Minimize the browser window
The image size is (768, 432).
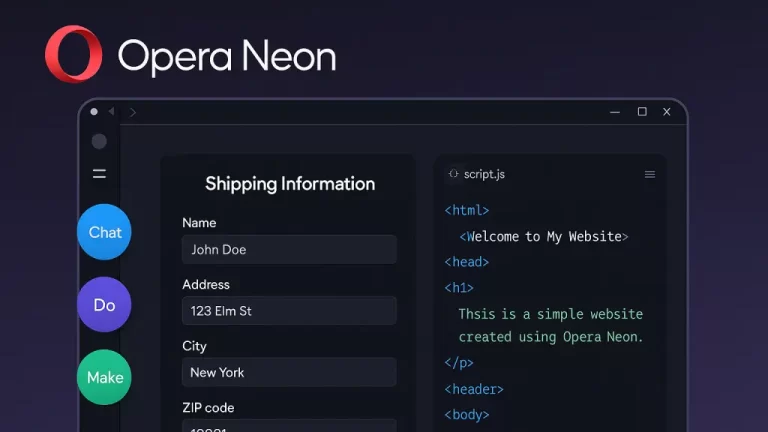pyautogui.click(x=615, y=112)
